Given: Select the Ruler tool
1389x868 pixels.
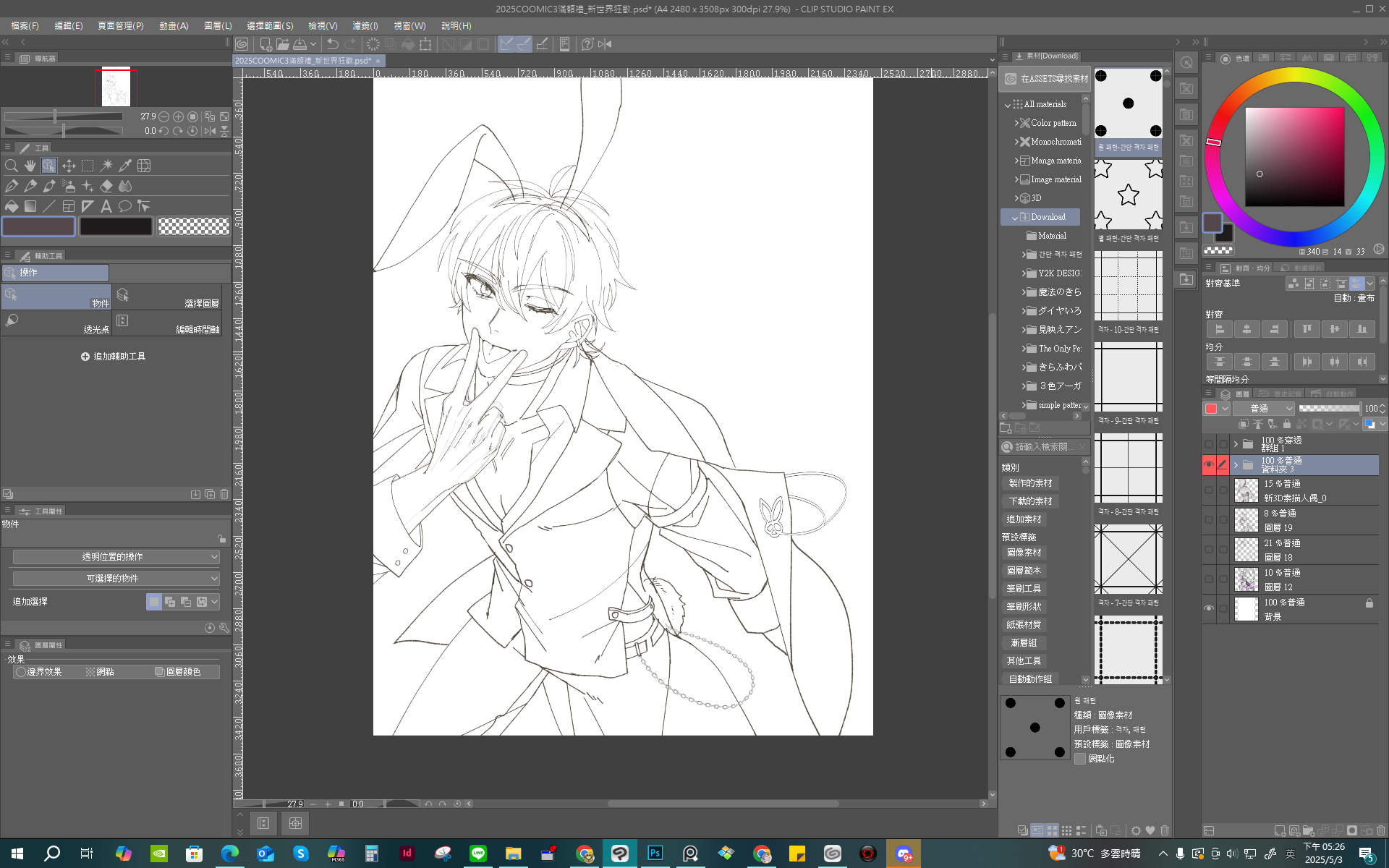Looking at the screenshot, I should click(88, 206).
